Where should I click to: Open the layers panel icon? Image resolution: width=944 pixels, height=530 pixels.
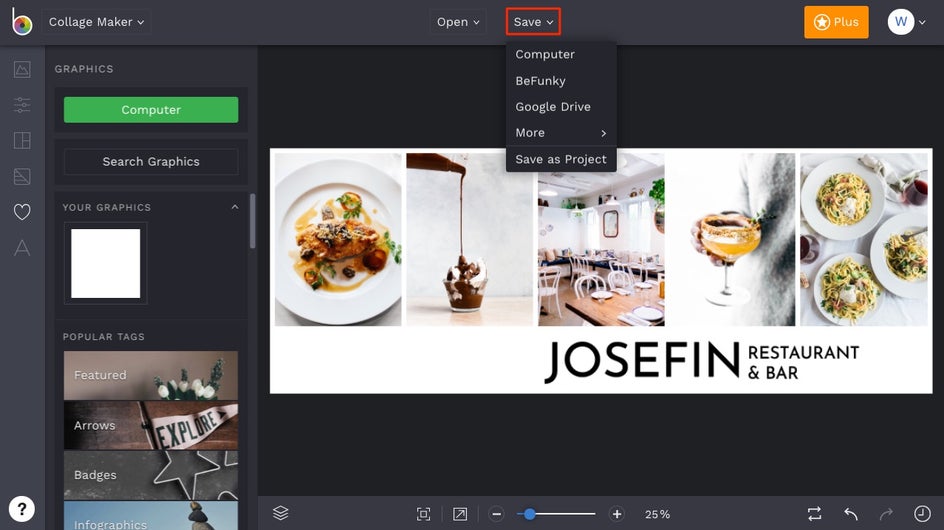[281, 513]
